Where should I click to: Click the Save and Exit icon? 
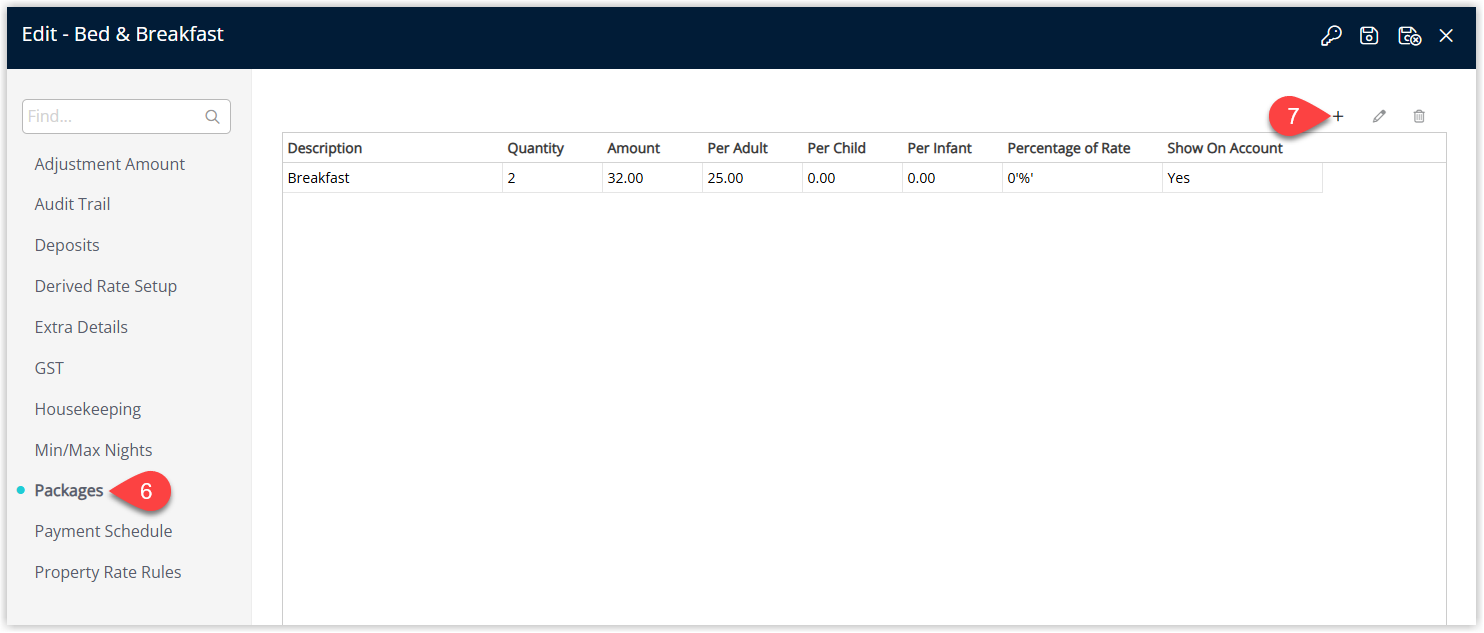pyautogui.click(x=1409, y=36)
